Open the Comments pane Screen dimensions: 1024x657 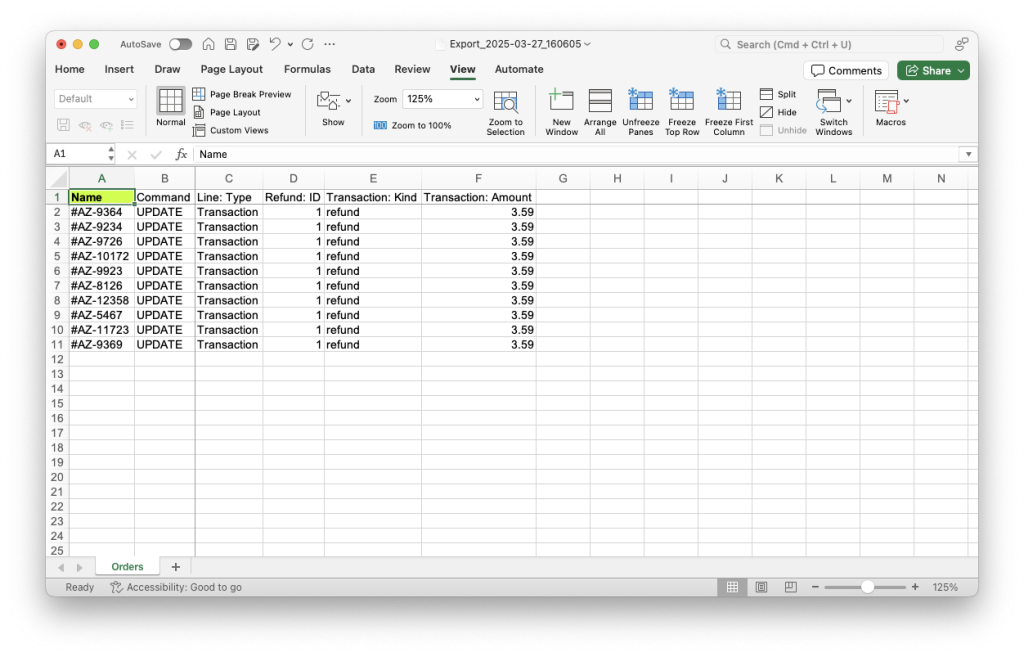846,70
